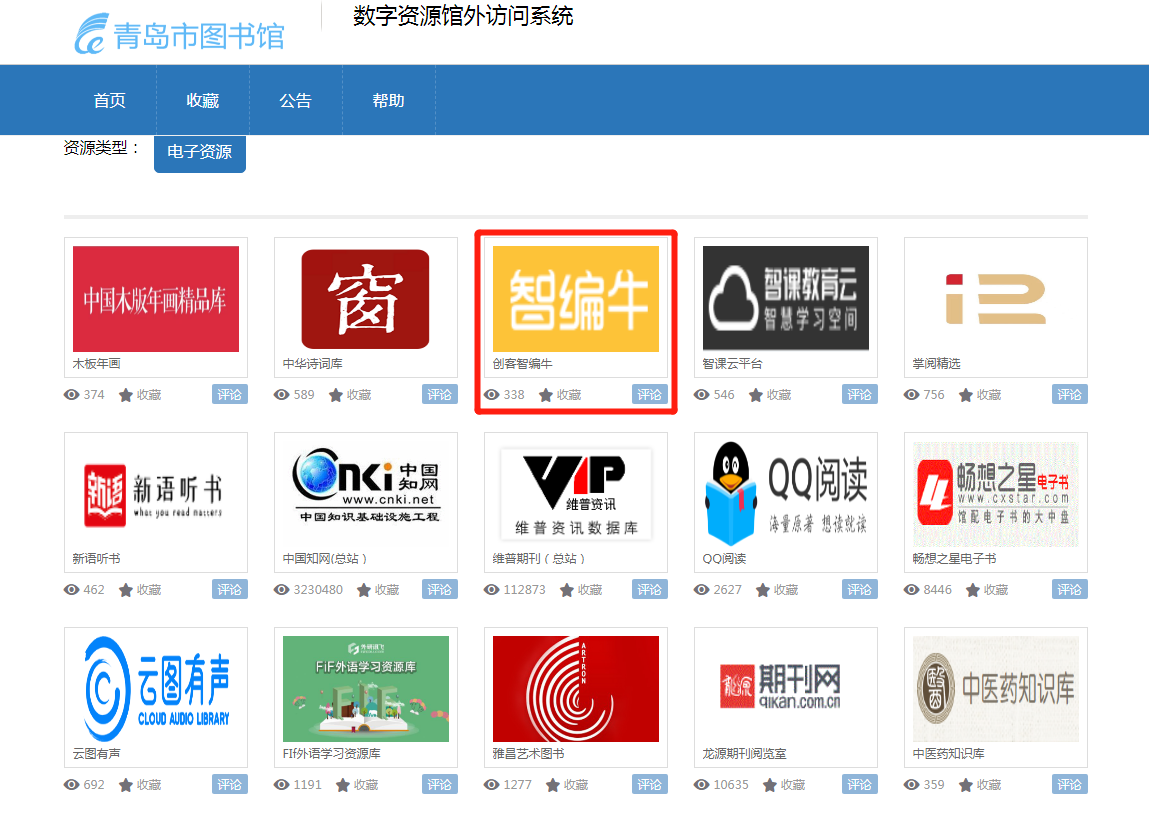Open the 智编牛 thumbnail

pos(576,299)
